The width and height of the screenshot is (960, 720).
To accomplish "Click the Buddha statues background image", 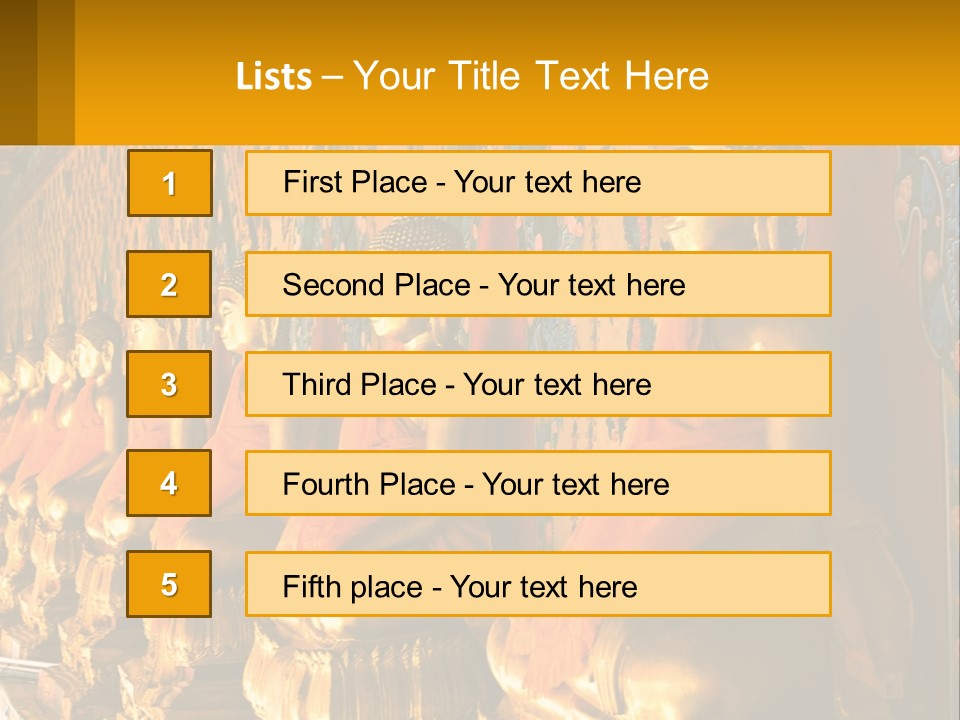I will pos(480,667).
